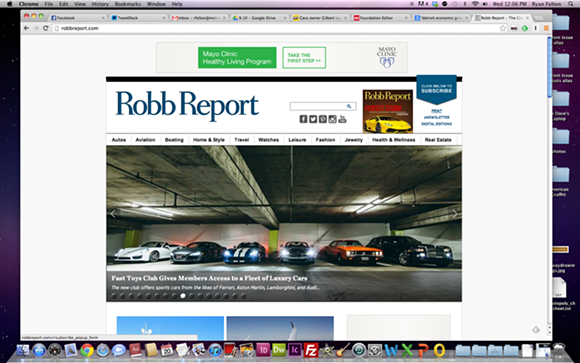Launch Adobe Dreamweaver from the dock

pyautogui.click(x=279, y=350)
